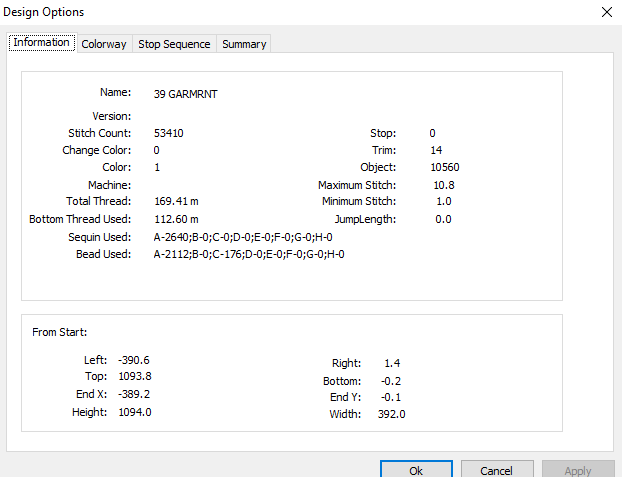Click the Trim value 14

[x=436, y=150]
